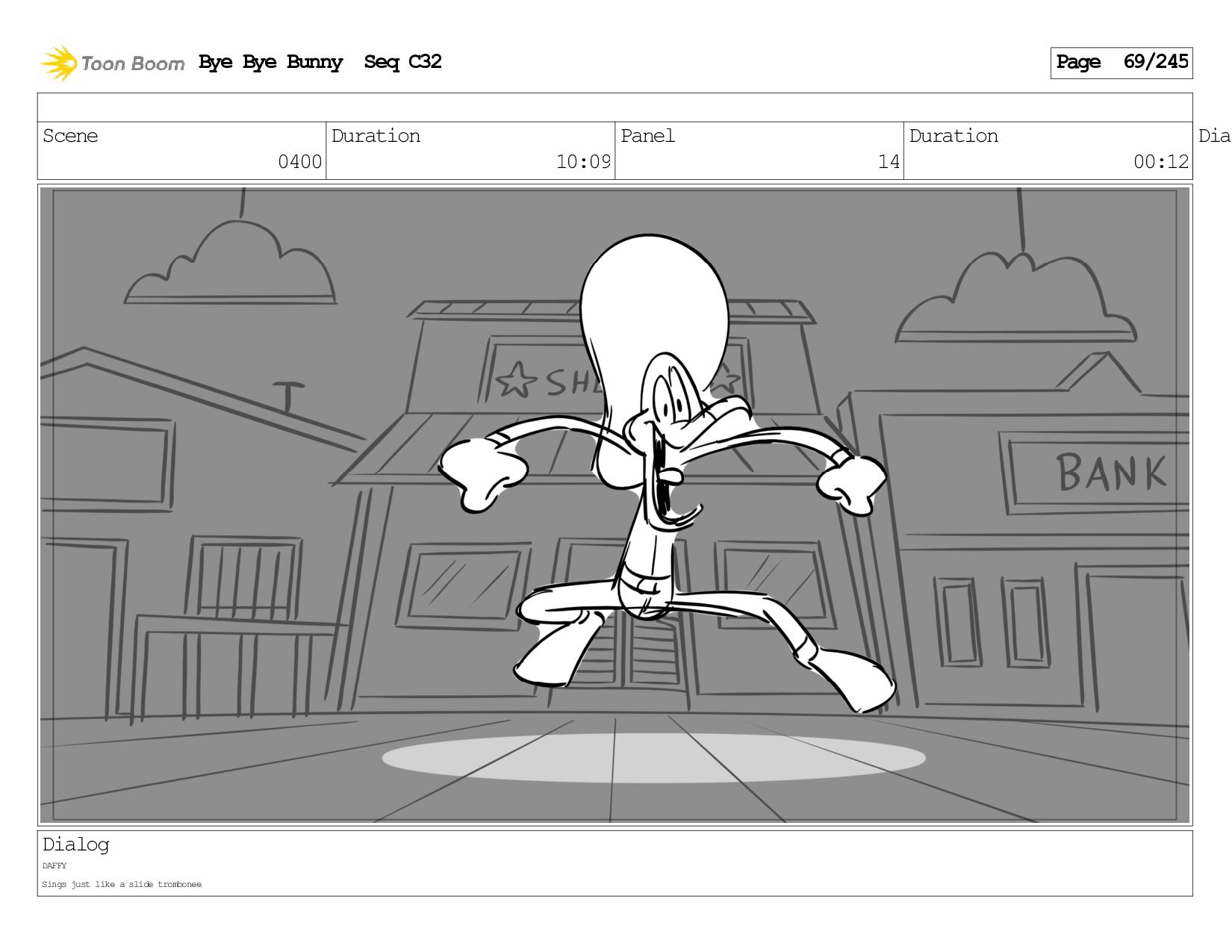The height and width of the screenshot is (952, 1232).
Task: Click the 'Seq C32' sequence label
Action: pos(402,62)
